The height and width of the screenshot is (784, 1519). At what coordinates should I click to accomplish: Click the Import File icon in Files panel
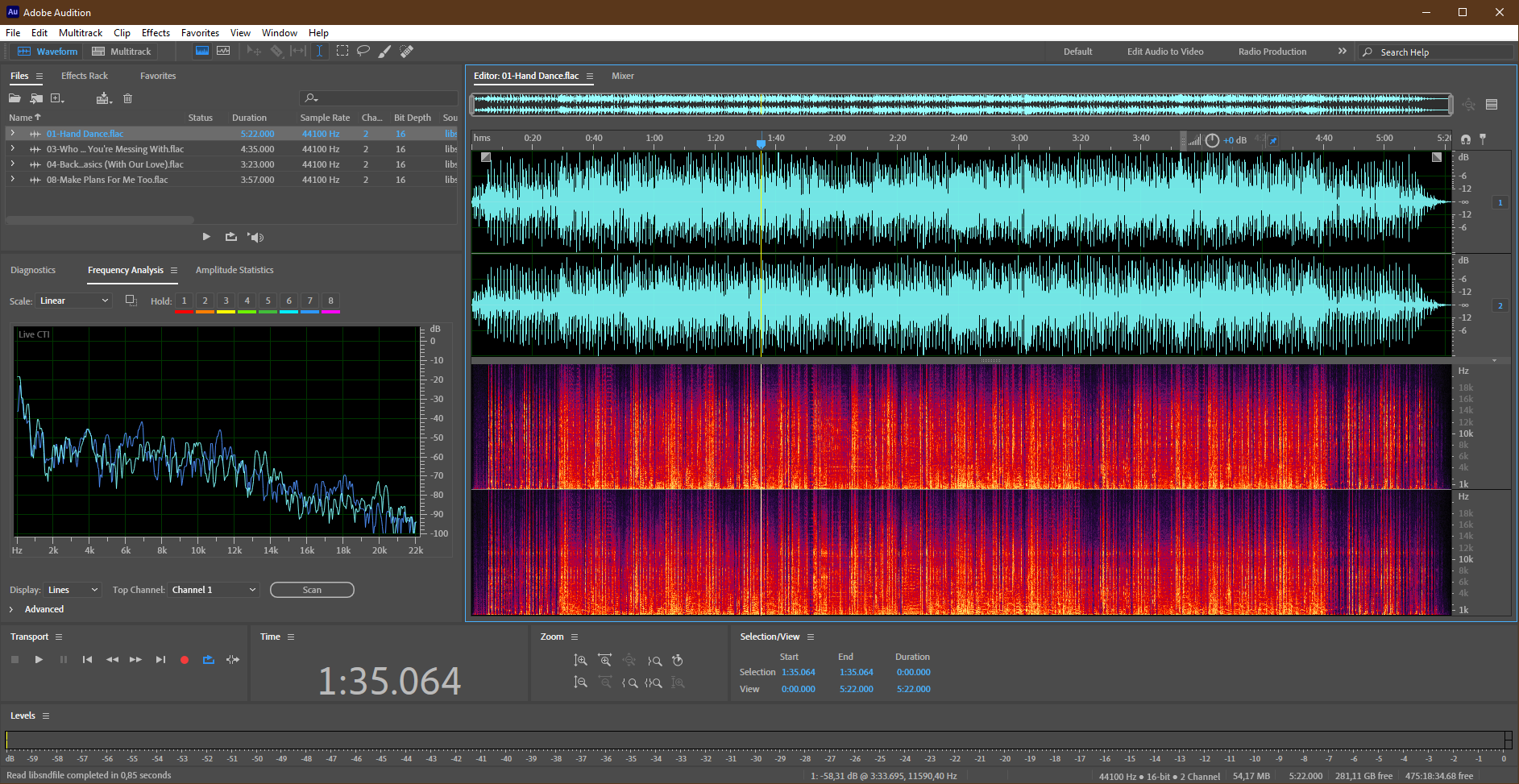36,98
